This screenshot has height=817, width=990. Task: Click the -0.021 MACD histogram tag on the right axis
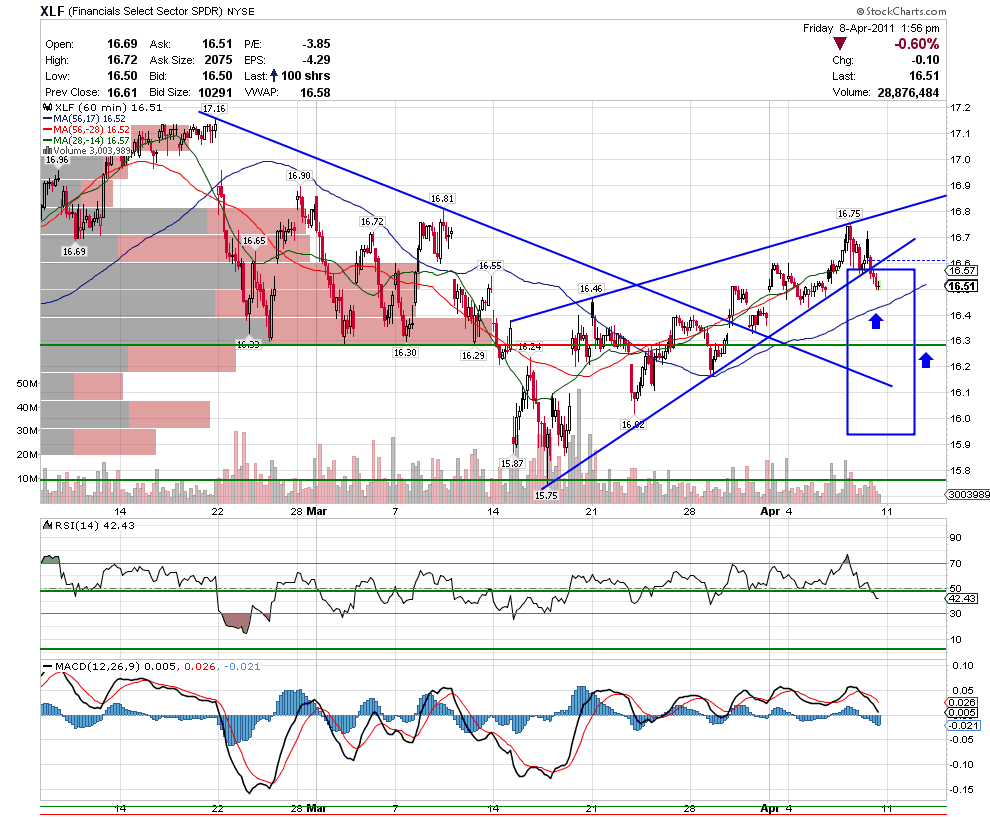963,725
